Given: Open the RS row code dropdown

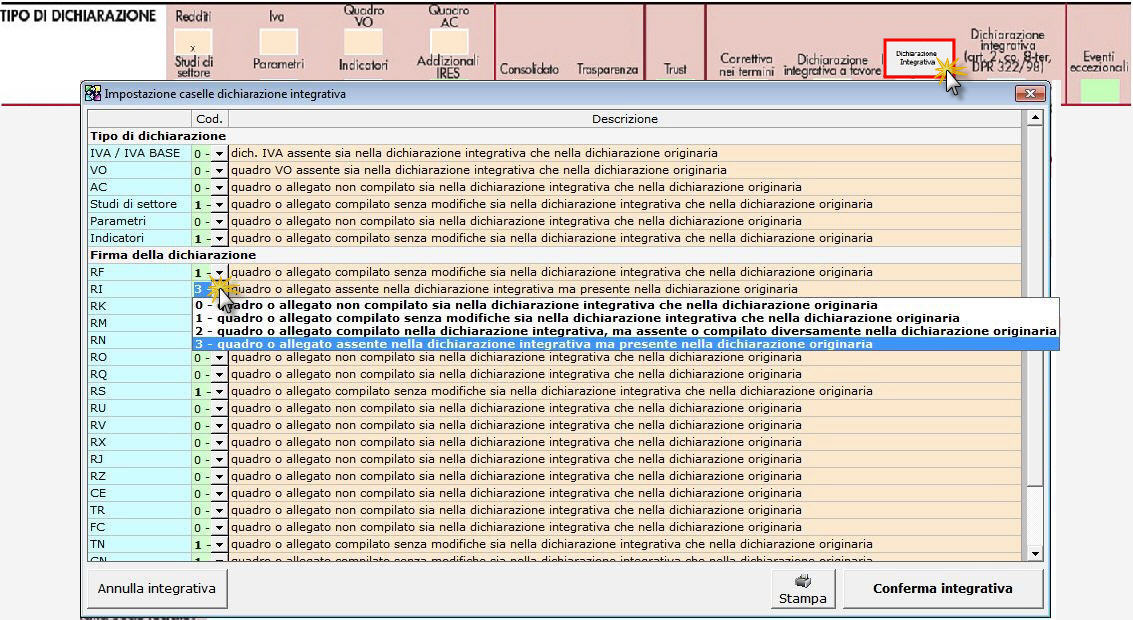Looking at the screenshot, I should pos(219,391).
